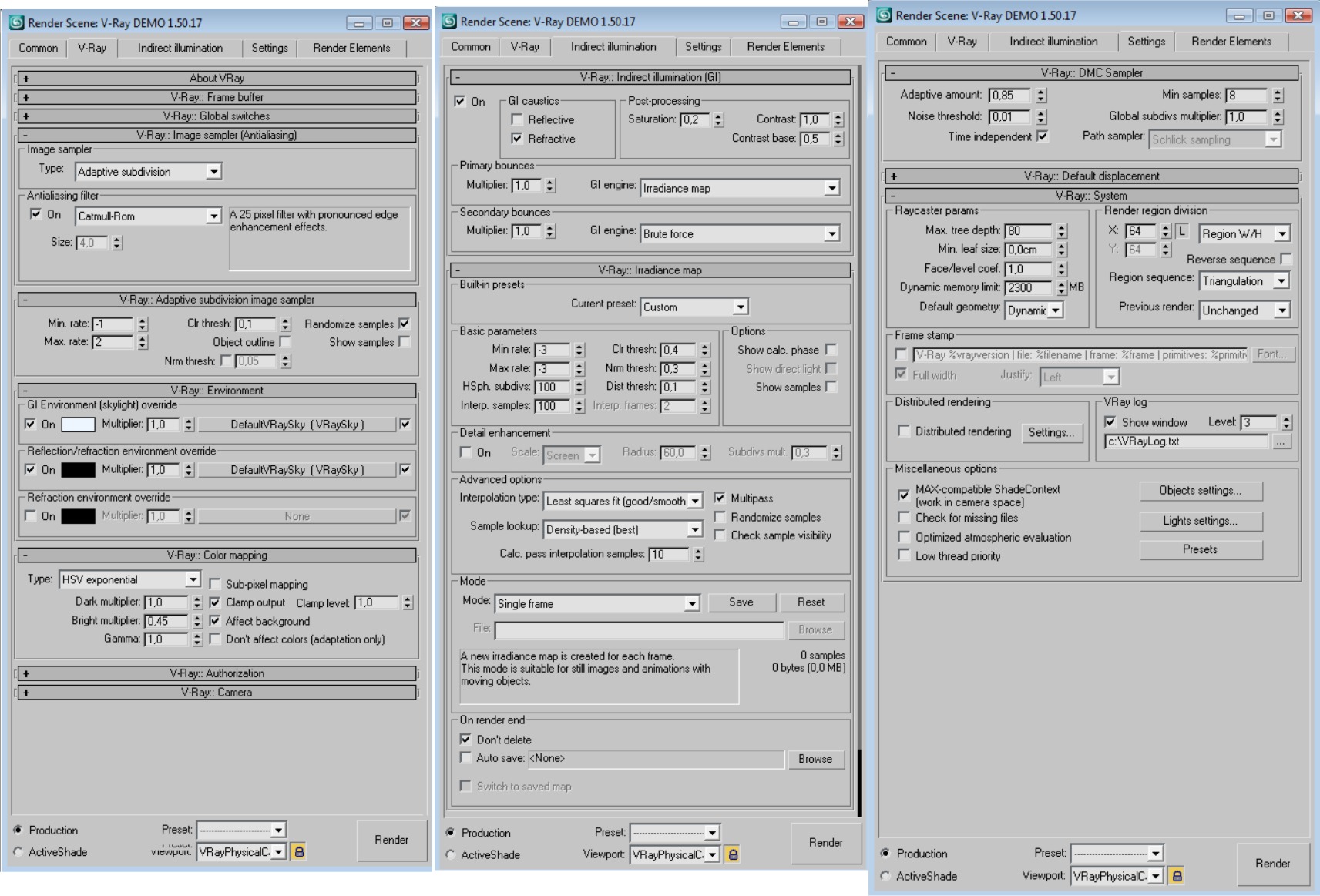This screenshot has width=1320, height=896.
Task: Select Production radio in the DMC Sampler window
Action: tap(885, 854)
